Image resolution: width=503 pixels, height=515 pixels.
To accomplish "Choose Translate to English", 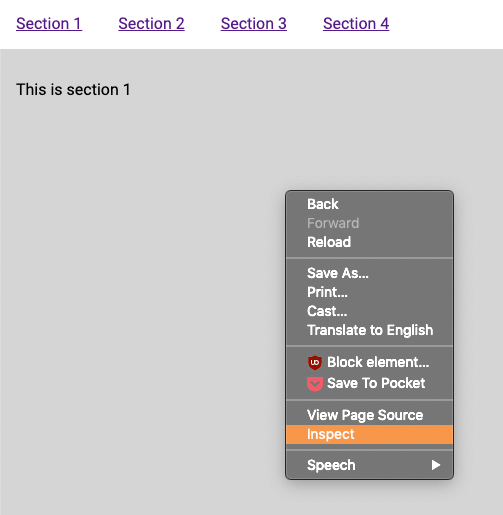I will tap(369, 330).
